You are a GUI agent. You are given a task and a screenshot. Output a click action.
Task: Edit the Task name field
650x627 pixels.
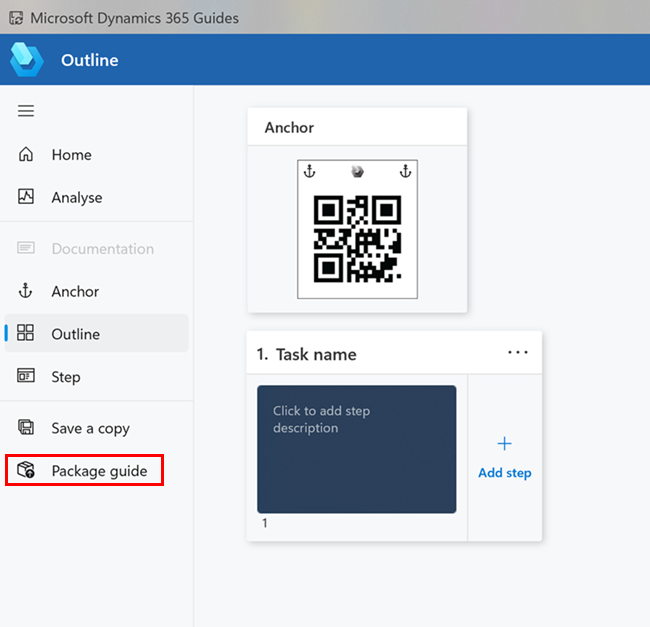pos(316,354)
